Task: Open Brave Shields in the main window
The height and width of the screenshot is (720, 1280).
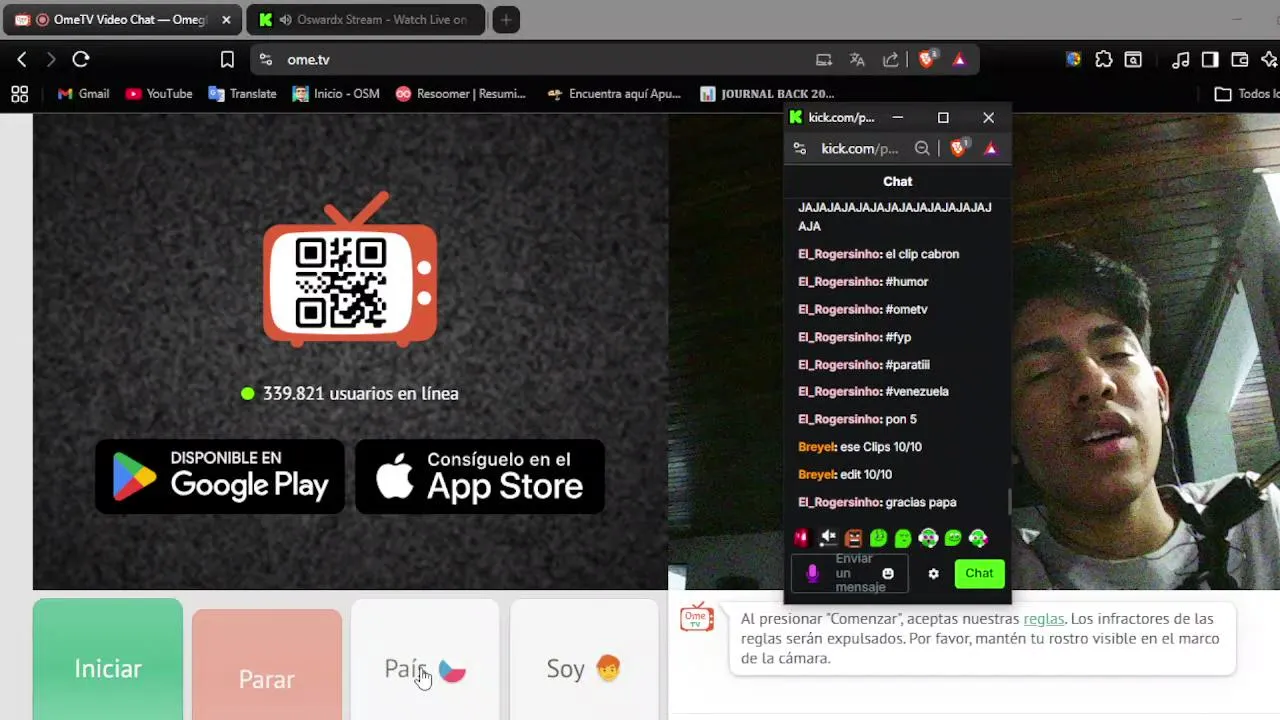Action: (927, 60)
